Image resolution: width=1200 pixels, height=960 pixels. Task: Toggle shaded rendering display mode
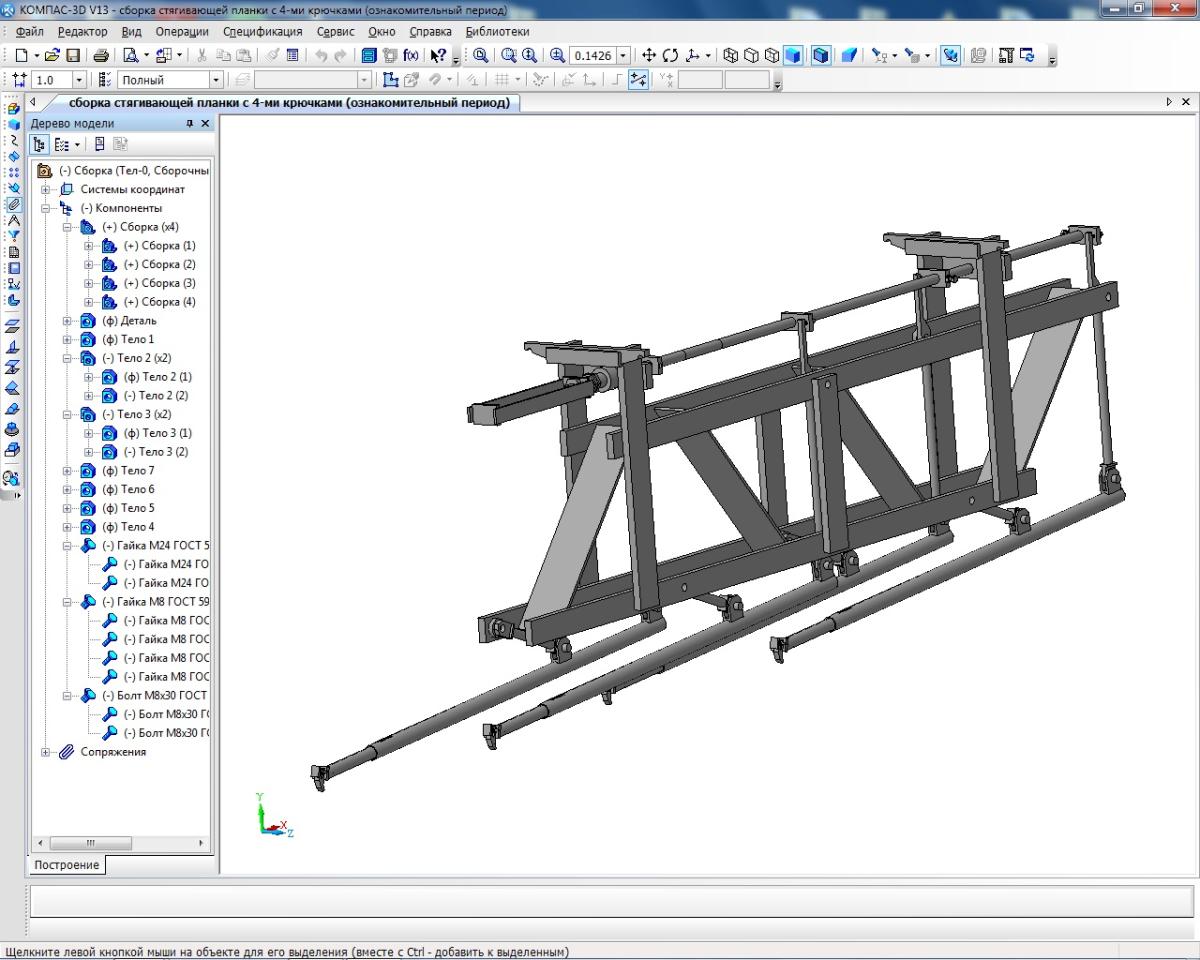793,56
